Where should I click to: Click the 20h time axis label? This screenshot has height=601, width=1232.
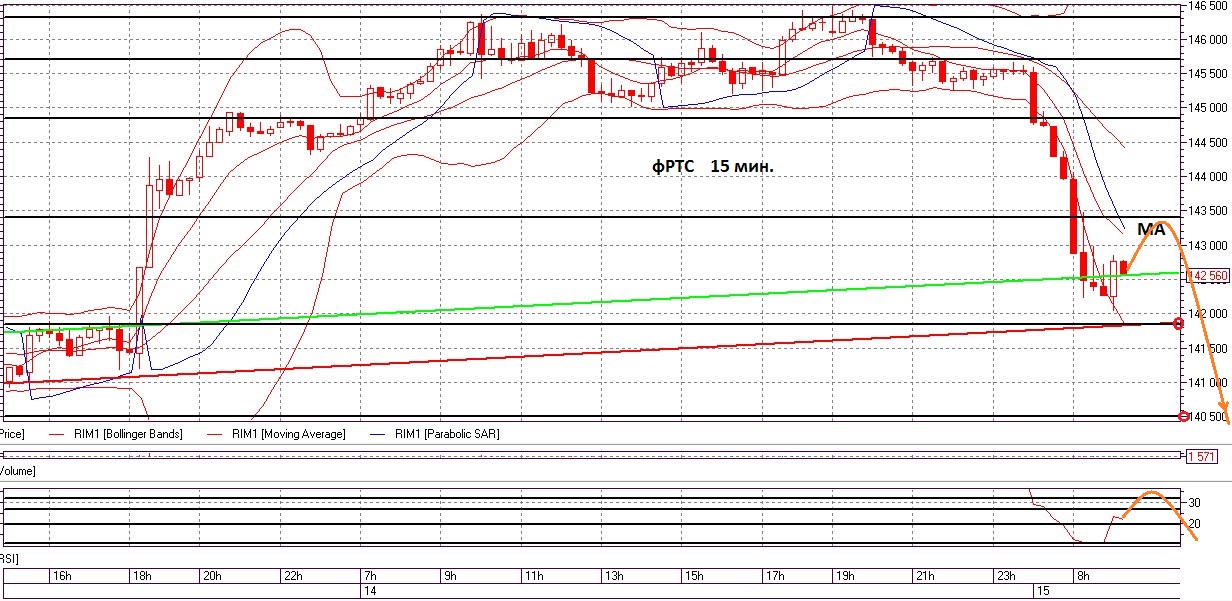(212, 576)
